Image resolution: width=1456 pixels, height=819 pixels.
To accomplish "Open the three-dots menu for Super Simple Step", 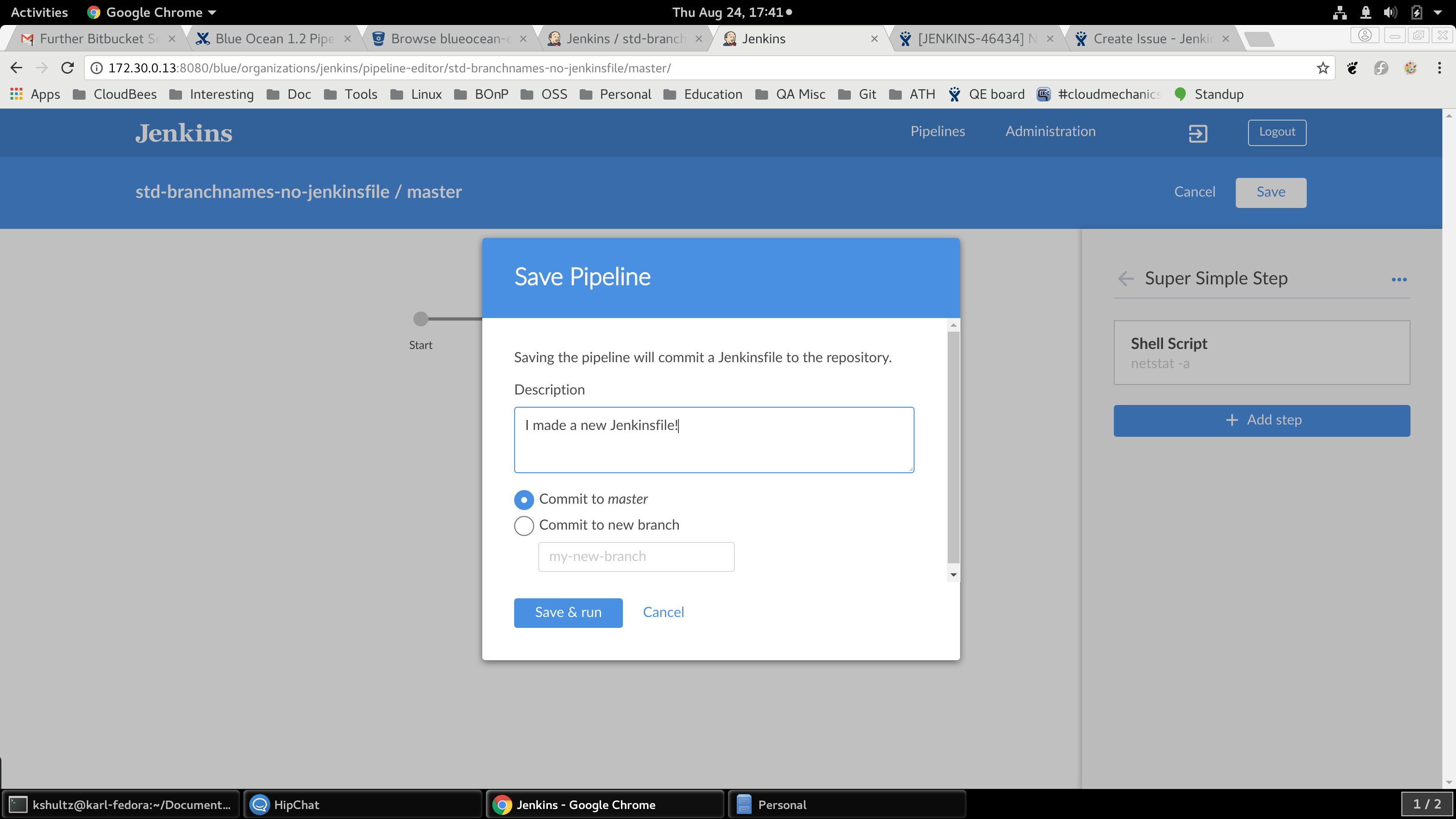I will point(1399,280).
